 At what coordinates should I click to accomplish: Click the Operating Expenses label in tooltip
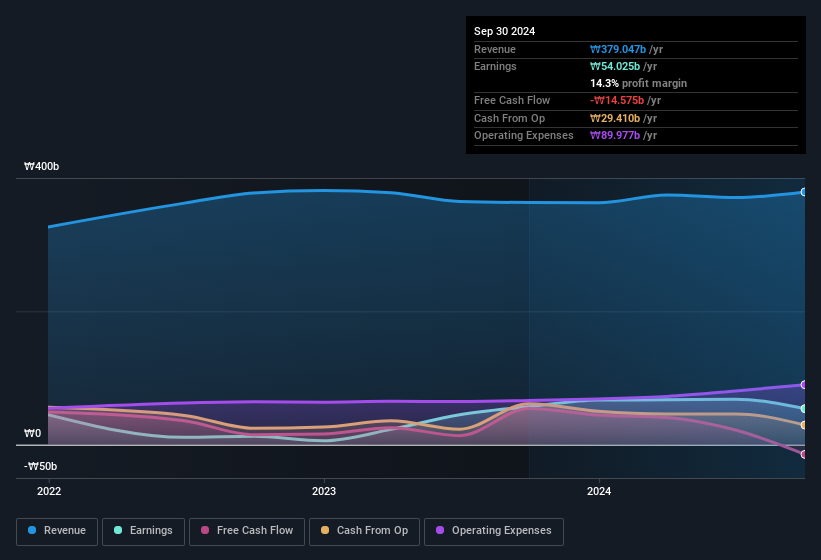click(x=524, y=136)
